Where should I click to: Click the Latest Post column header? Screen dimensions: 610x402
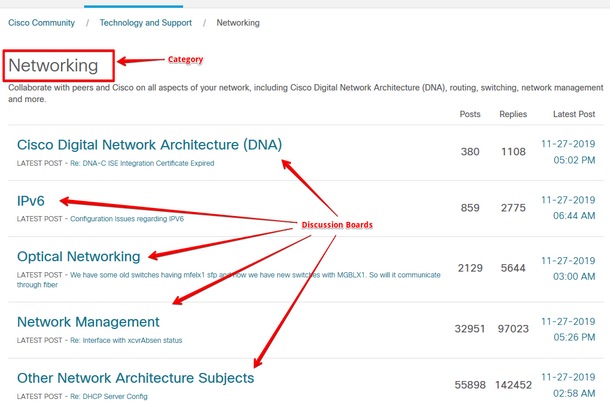tap(574, 114)
